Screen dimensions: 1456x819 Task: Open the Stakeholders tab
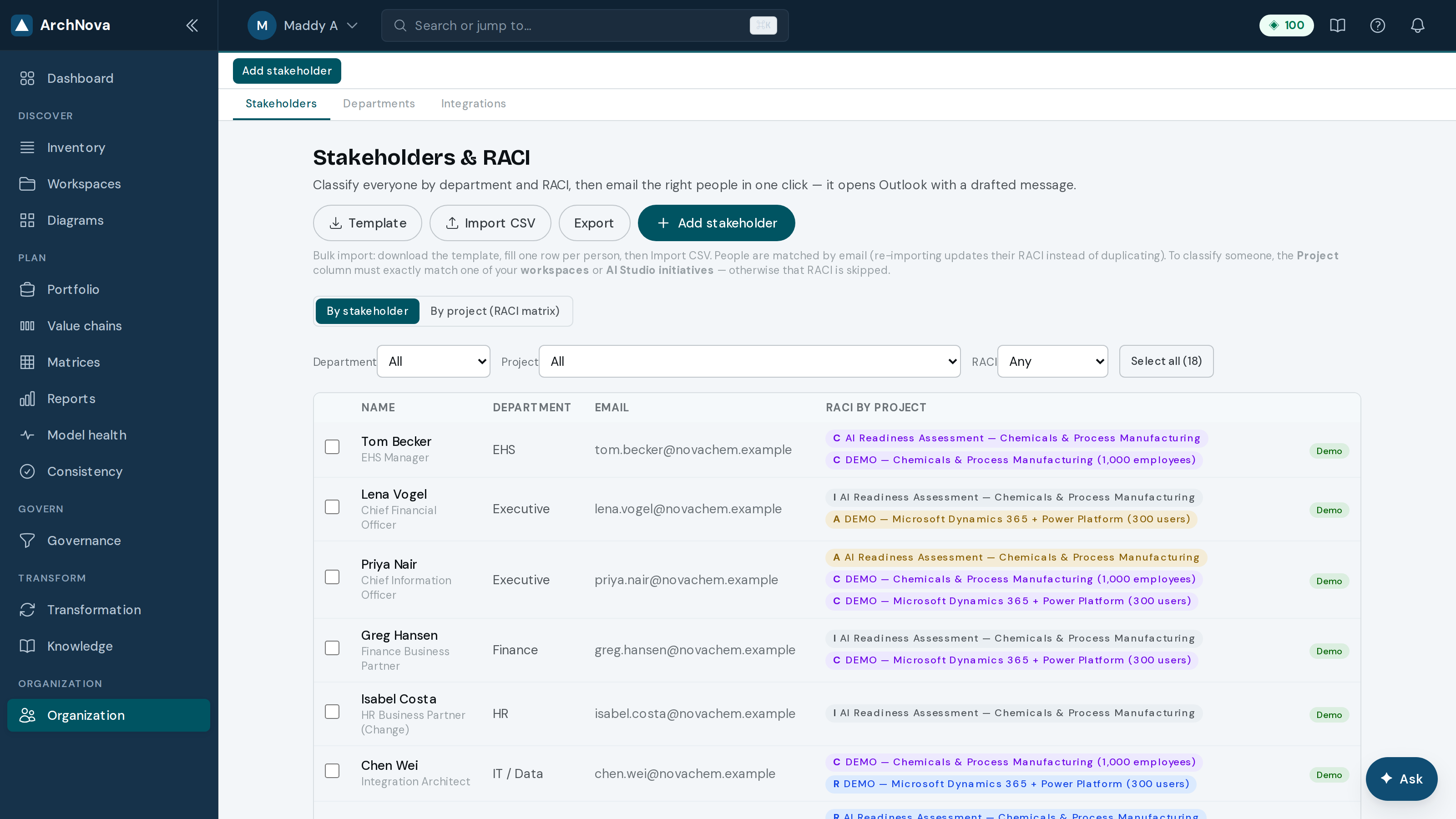click(281, 104)
